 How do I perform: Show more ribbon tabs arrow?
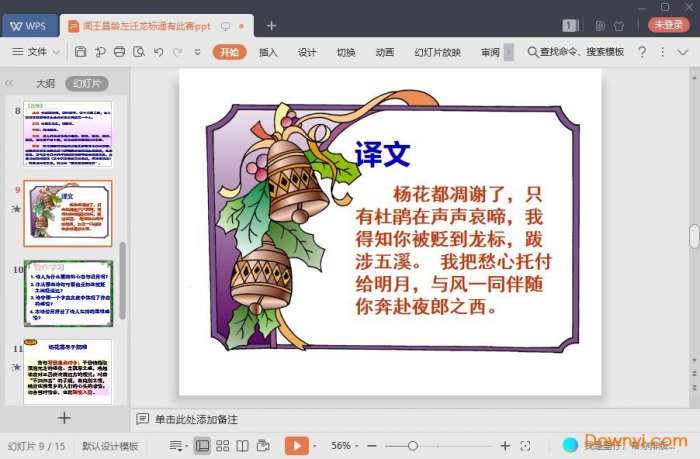pos(508,52)
